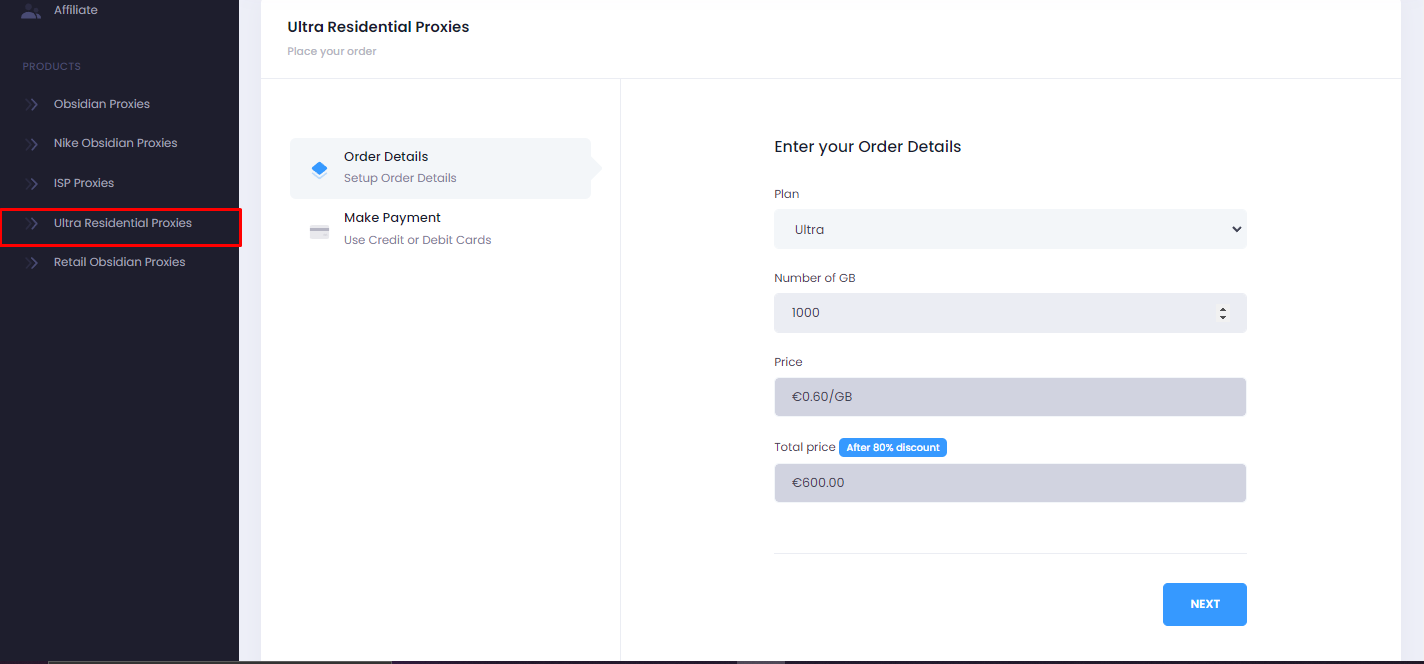The width and height of the screenshot is (1424, 664).
Task: Click the Price field showing €0.60/GB
Action: [1010, 397]
